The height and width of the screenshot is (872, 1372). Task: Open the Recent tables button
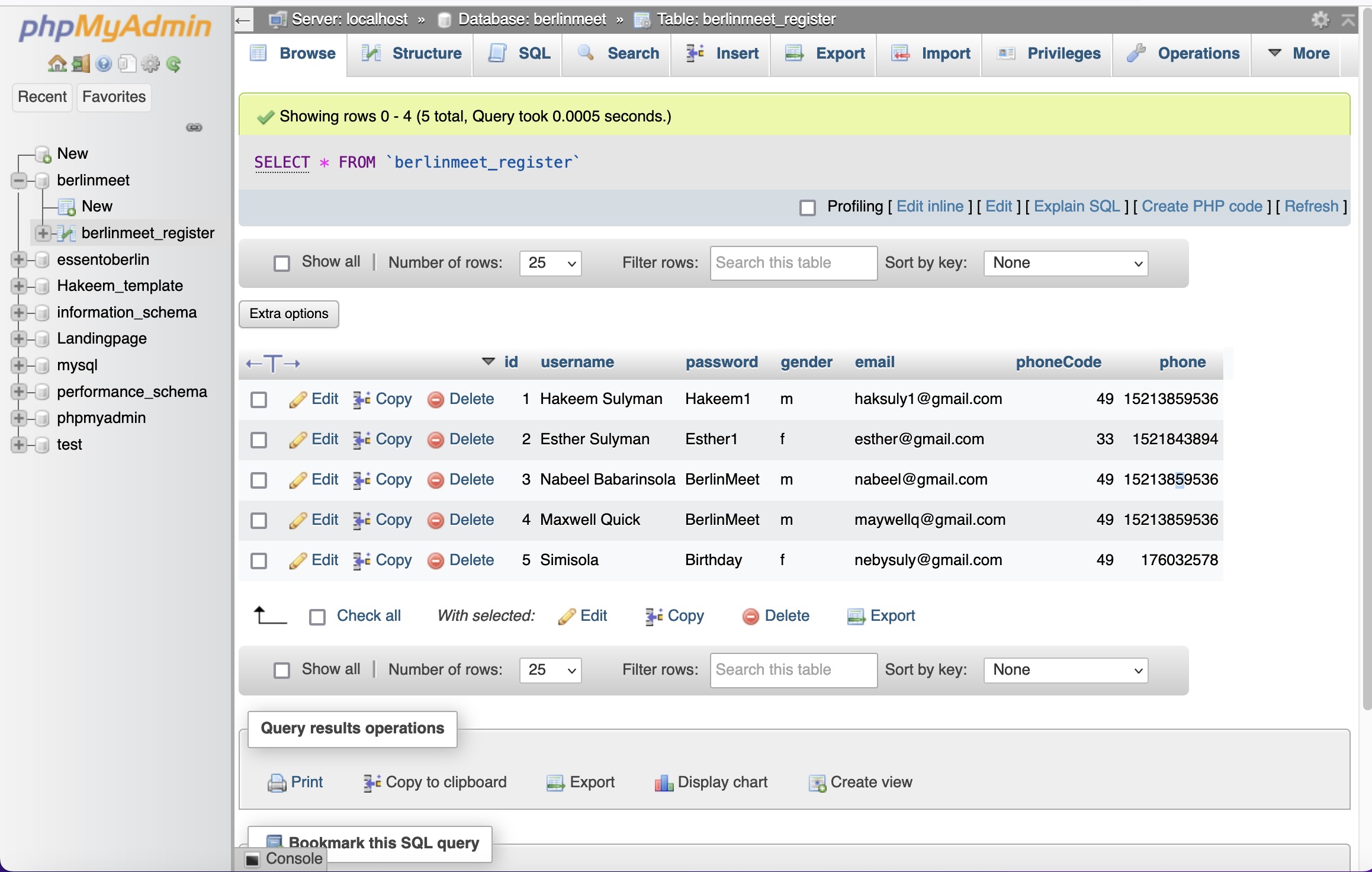[42, 97]
